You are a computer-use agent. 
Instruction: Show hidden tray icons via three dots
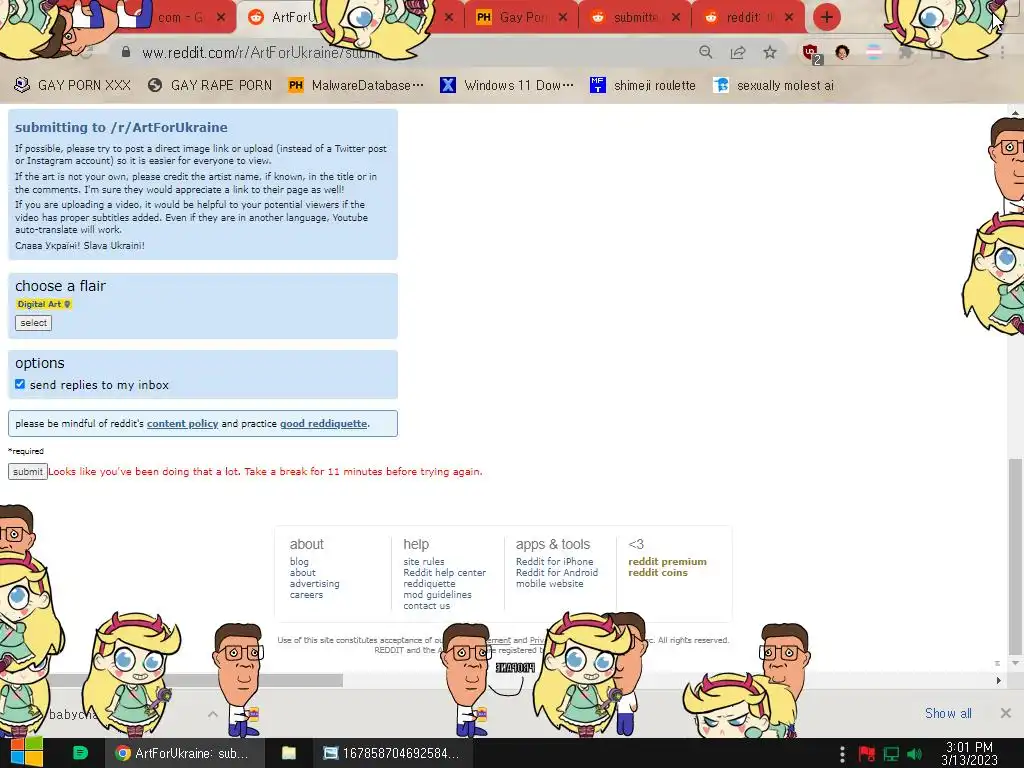click(x=842, y=754)
